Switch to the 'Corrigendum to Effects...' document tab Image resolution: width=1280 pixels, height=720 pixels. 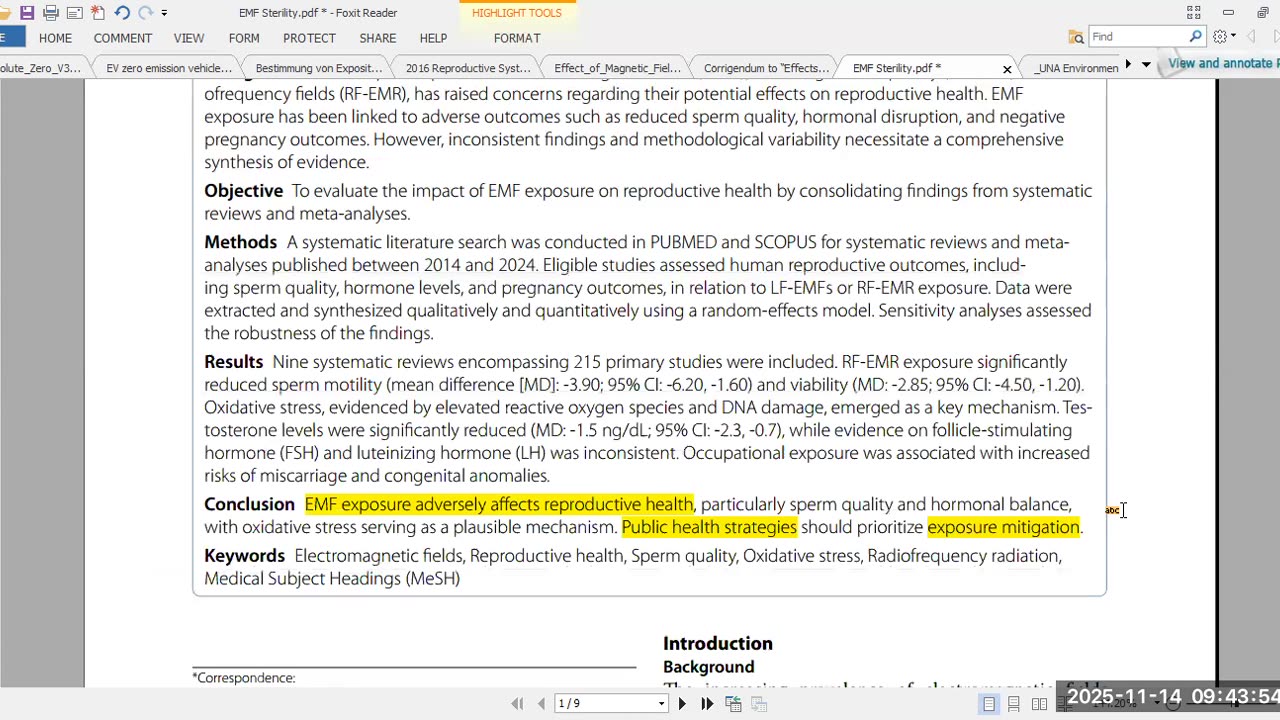[766, 68]
